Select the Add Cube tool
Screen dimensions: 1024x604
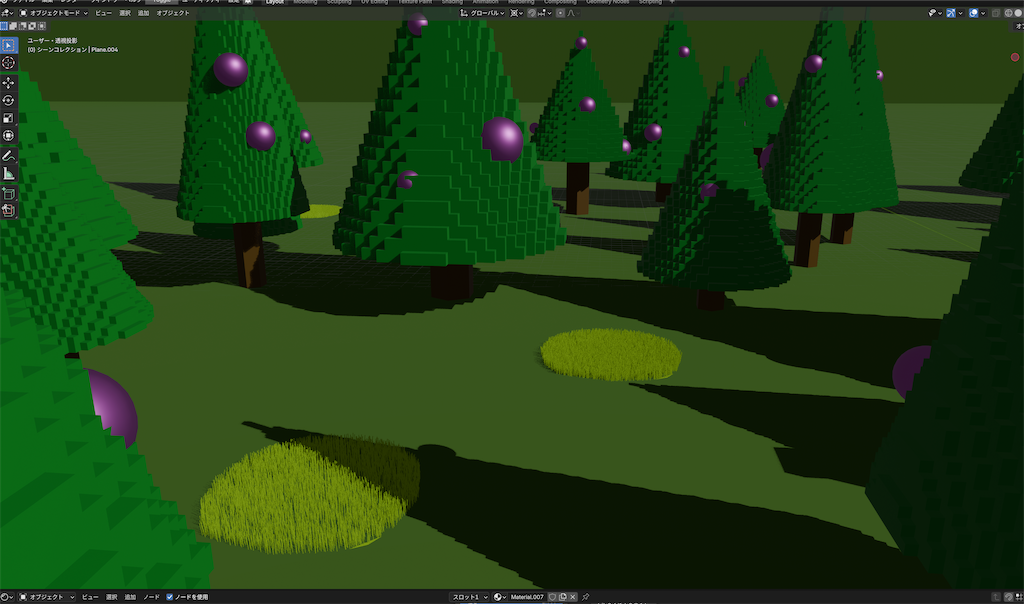[8, 194]
